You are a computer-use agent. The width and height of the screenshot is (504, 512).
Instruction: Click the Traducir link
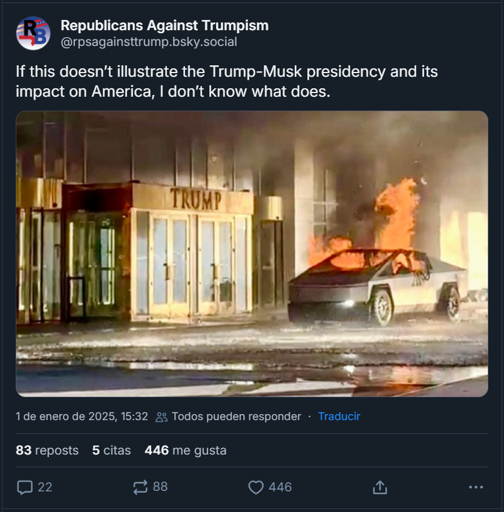click(339, 416)
